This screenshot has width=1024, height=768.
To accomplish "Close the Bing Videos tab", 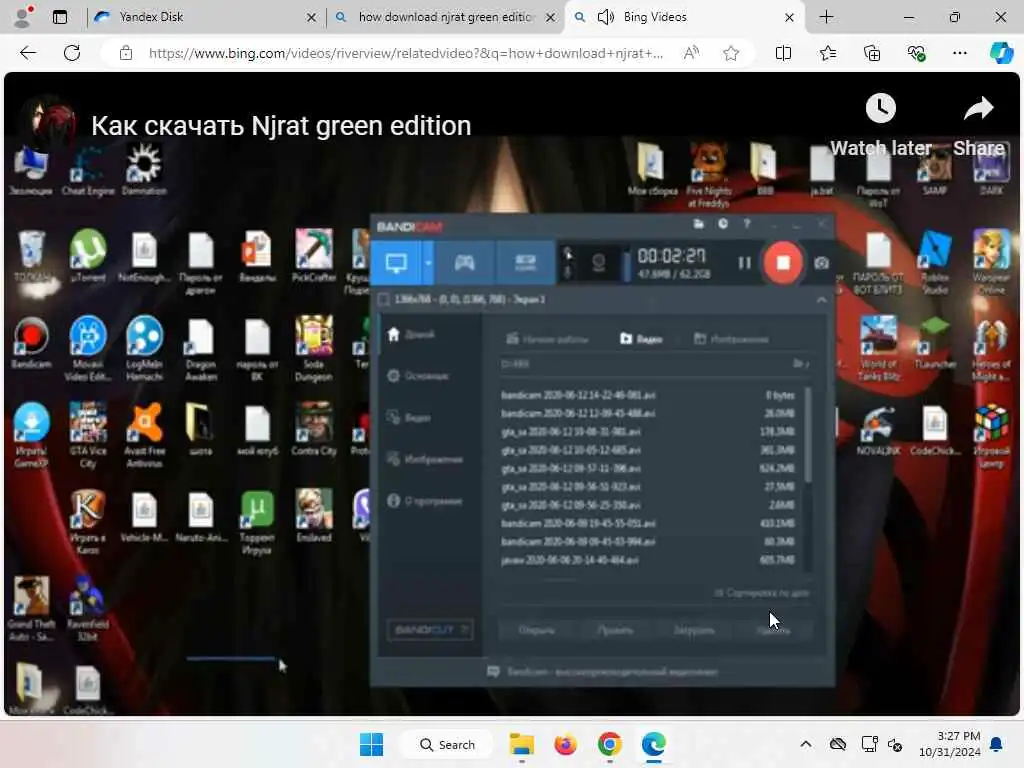I will pos(790,18).
